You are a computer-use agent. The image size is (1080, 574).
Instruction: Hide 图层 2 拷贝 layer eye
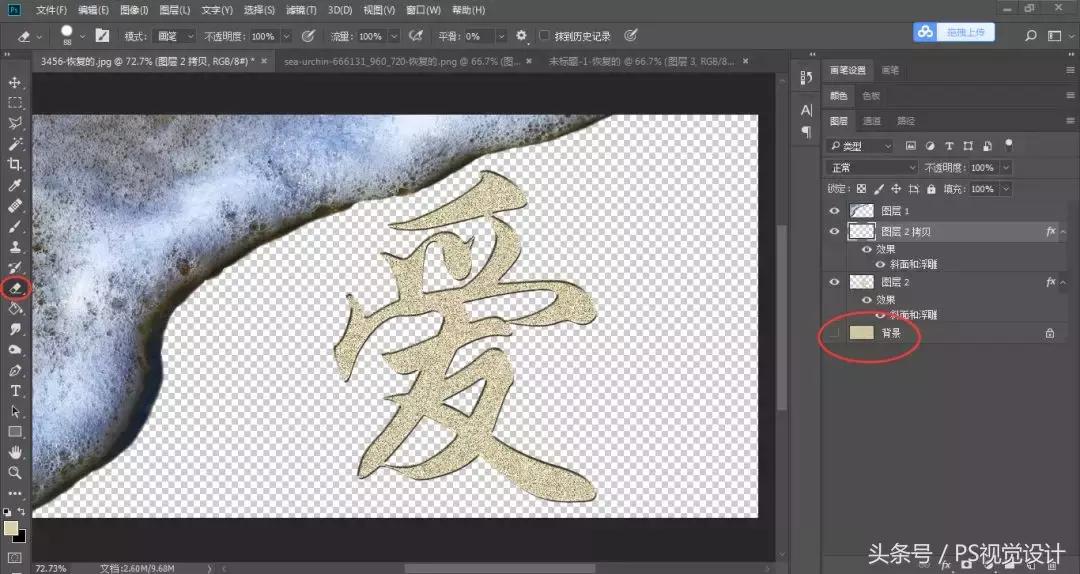835,232
